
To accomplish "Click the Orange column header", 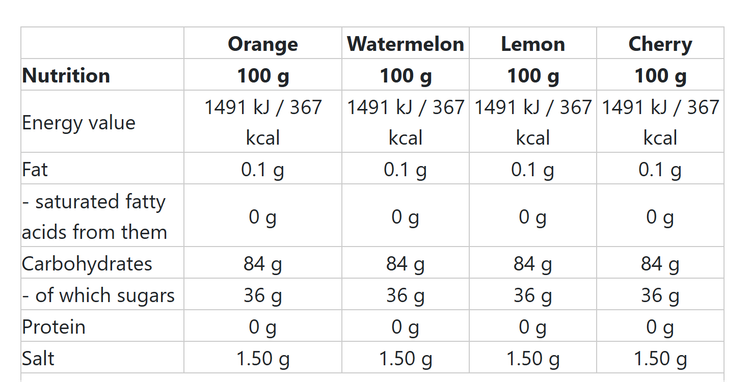I will point(263,44).
